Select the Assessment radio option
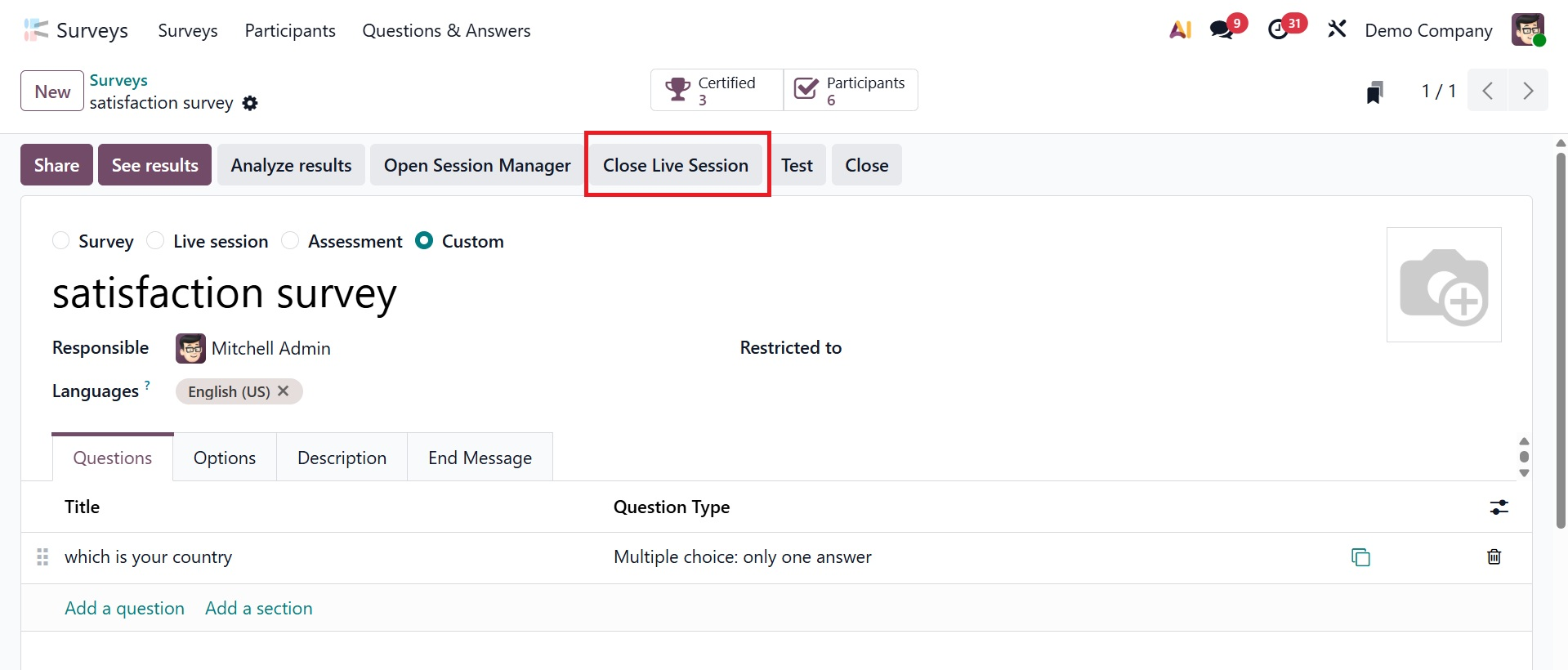1568x670 pixels. pyautogui.click(x=290, y=241)
